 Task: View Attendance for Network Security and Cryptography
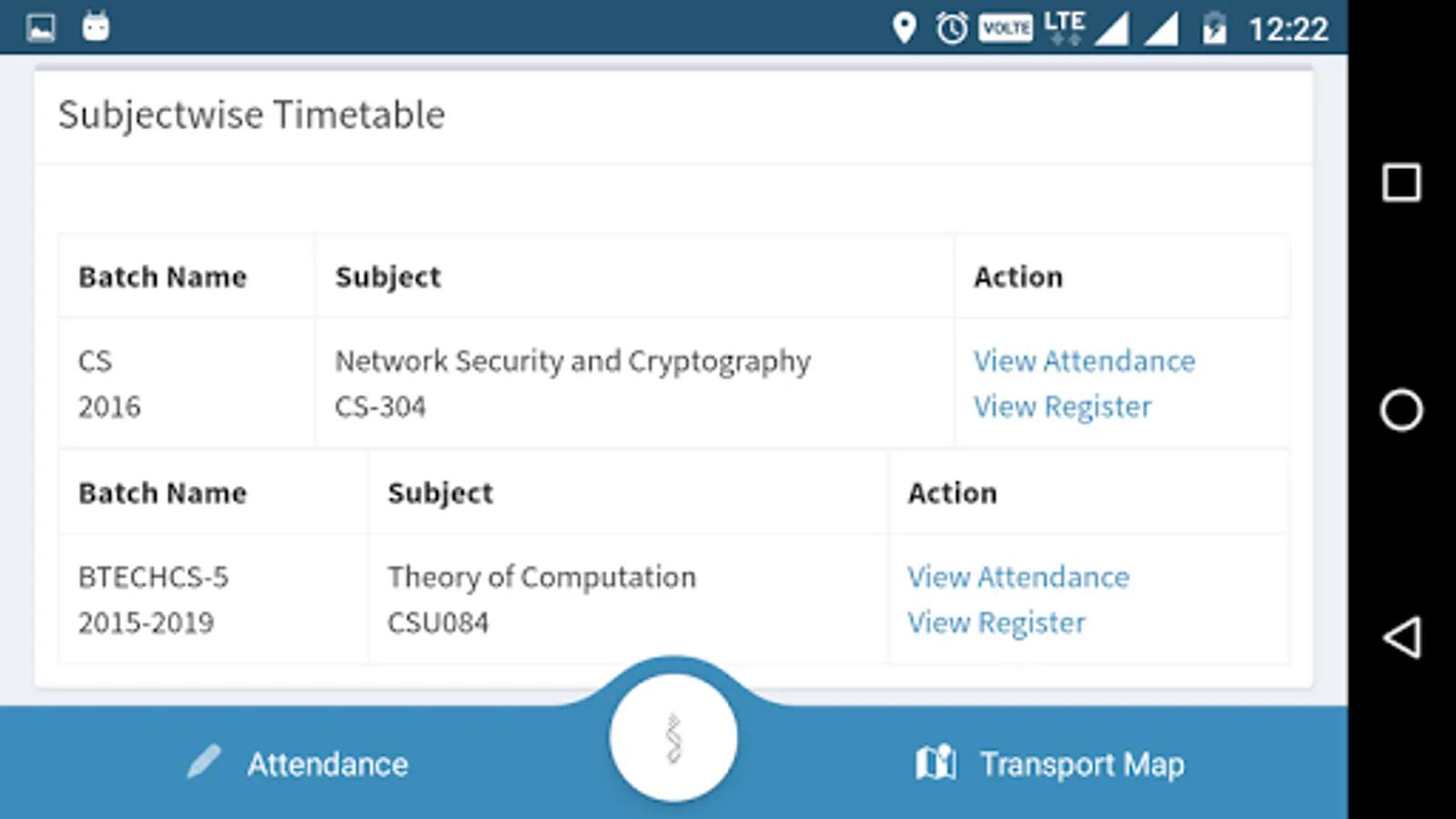[1084, 361]
